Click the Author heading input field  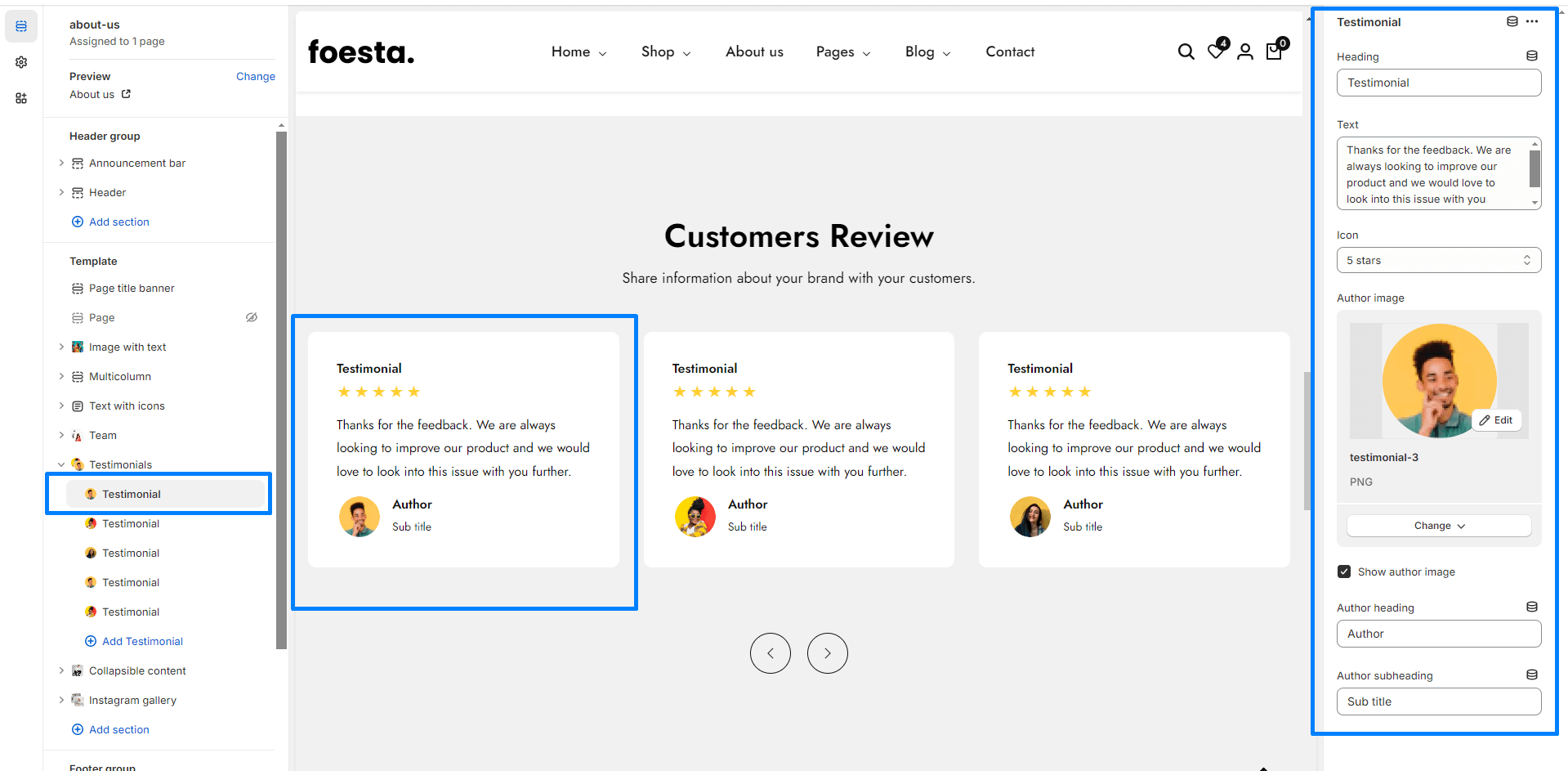click(x=1438, y=634)
